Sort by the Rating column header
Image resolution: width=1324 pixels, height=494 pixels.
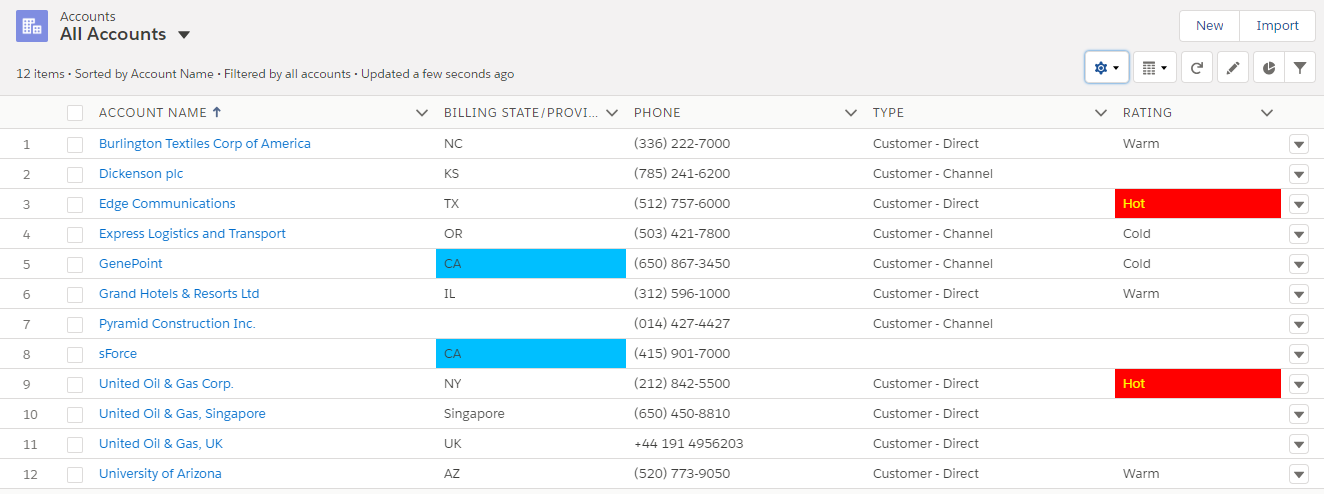coord(1147,113)
